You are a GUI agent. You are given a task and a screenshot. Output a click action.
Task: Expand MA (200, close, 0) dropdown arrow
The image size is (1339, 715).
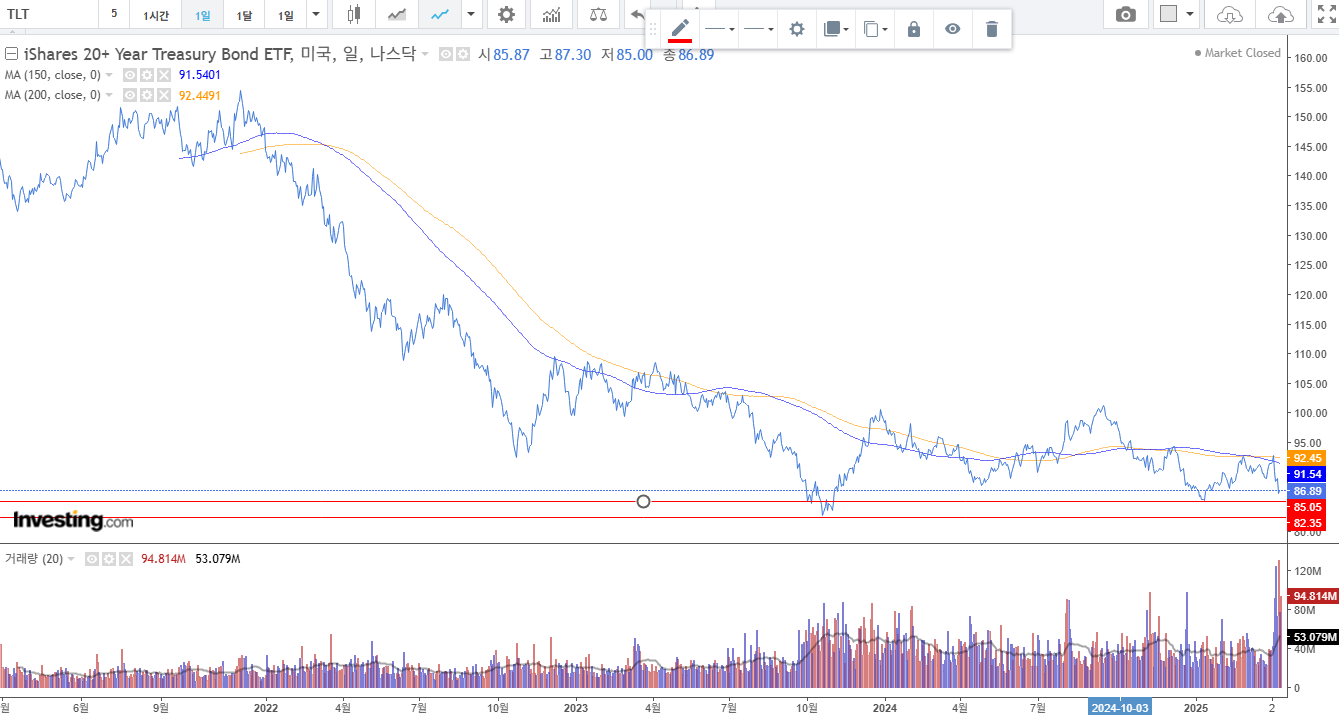coord(109,95)
